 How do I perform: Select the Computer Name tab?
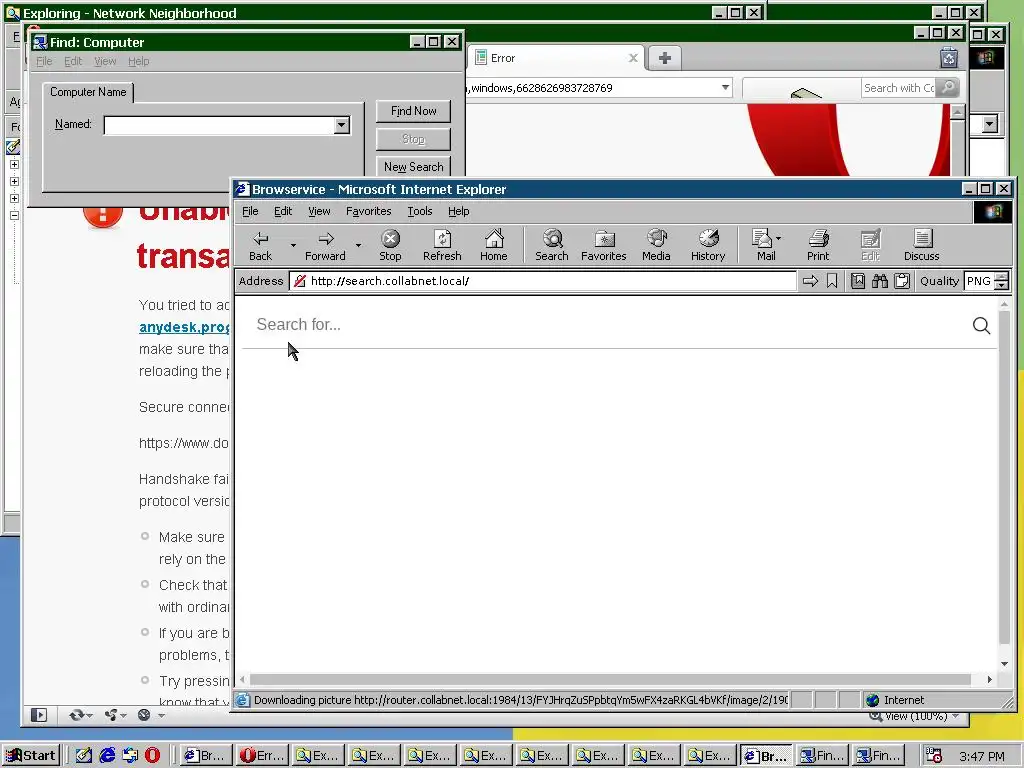click(x=88, y=92)
